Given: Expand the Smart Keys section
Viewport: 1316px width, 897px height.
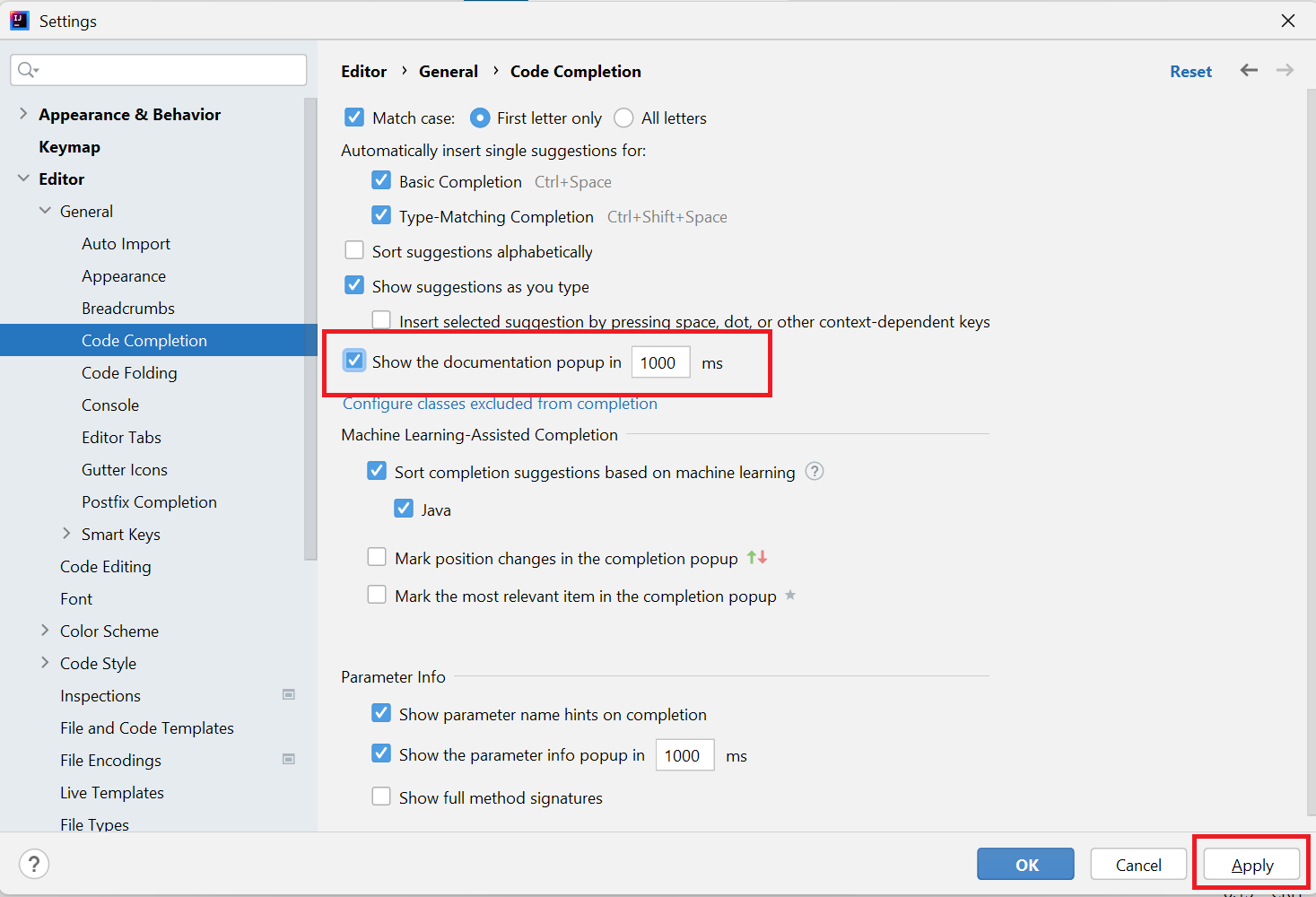Looking at the screenshot, I should (66, 534).
